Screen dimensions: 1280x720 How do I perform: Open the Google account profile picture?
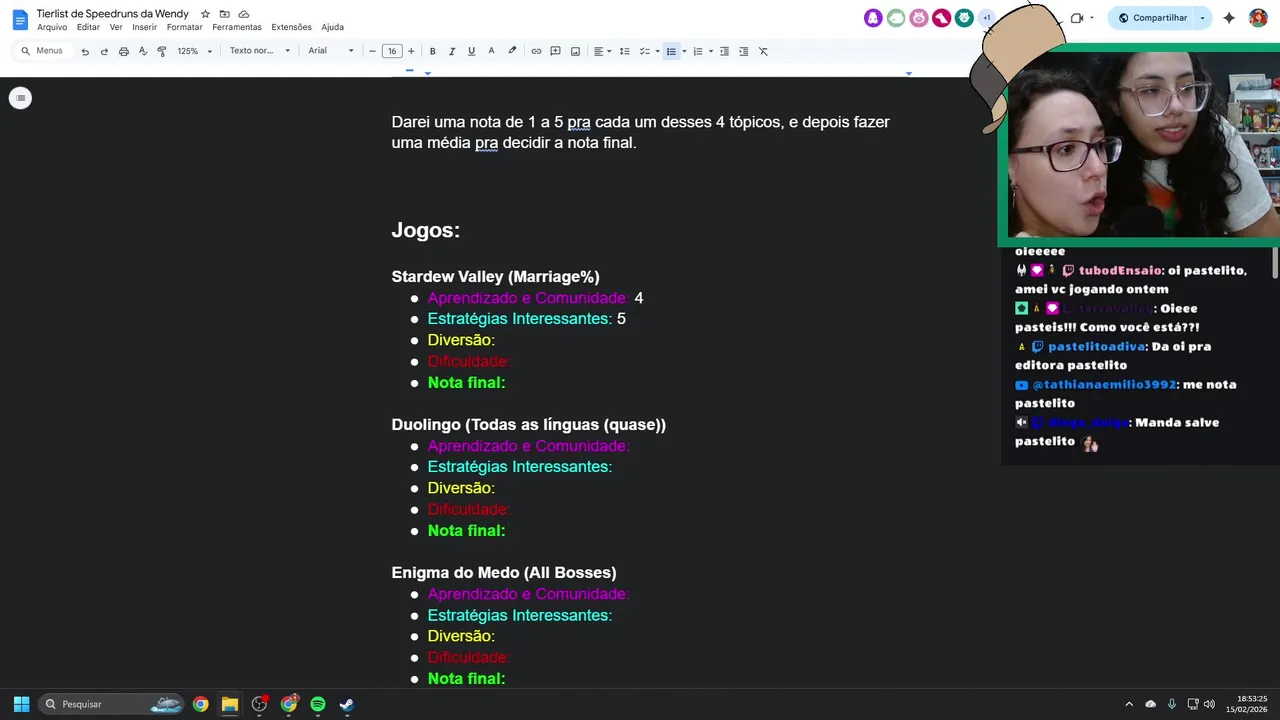[x=1258, y=18]
